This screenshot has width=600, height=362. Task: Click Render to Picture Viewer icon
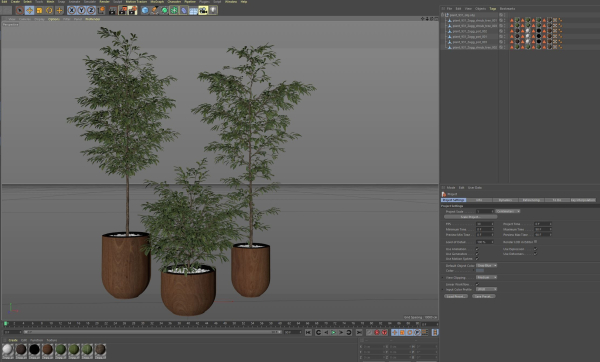pyautogui.click(x=122, y=10)
